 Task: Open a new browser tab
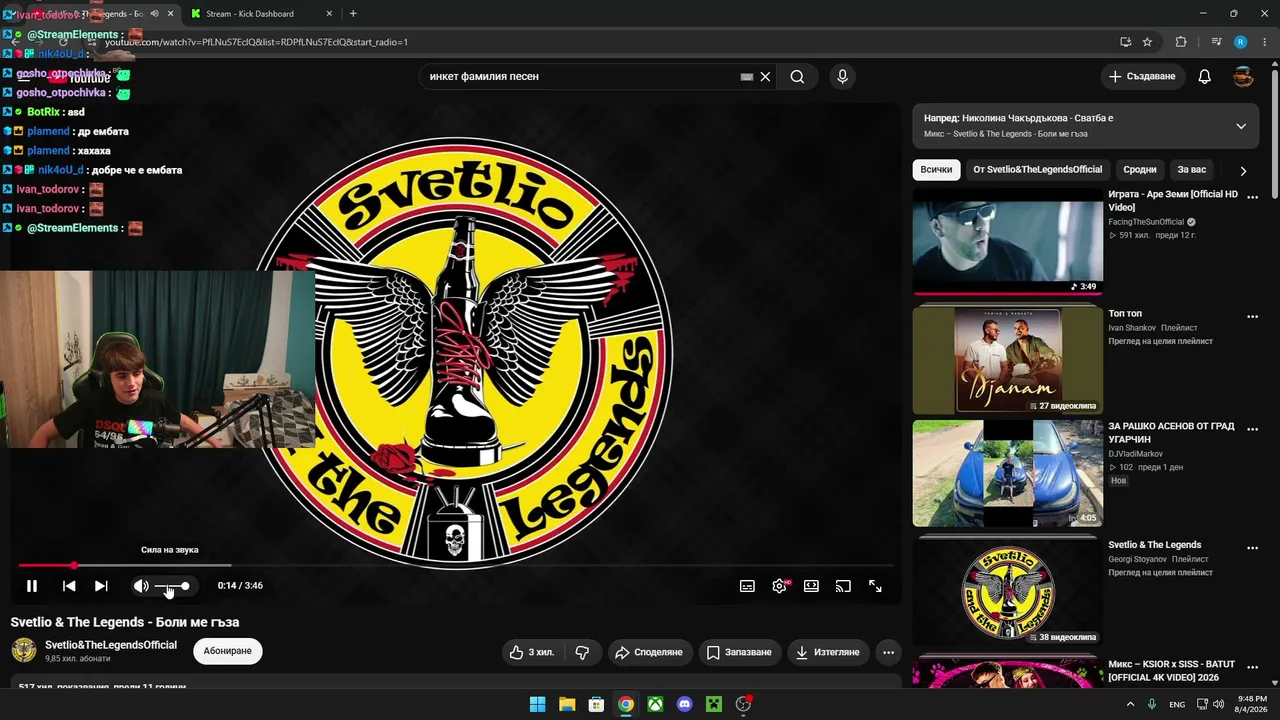click(353, 14)
